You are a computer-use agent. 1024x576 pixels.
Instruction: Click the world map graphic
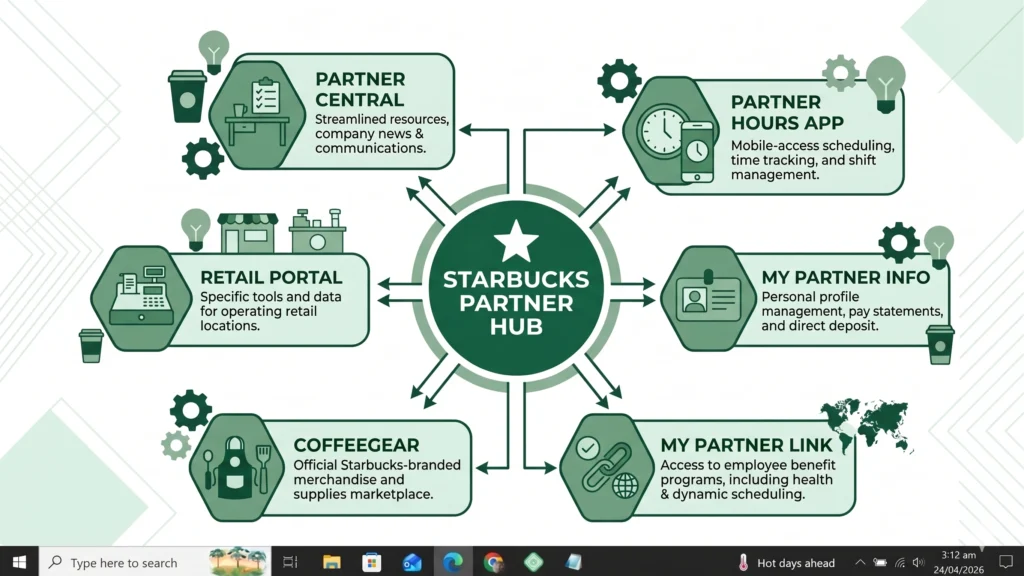867,425
